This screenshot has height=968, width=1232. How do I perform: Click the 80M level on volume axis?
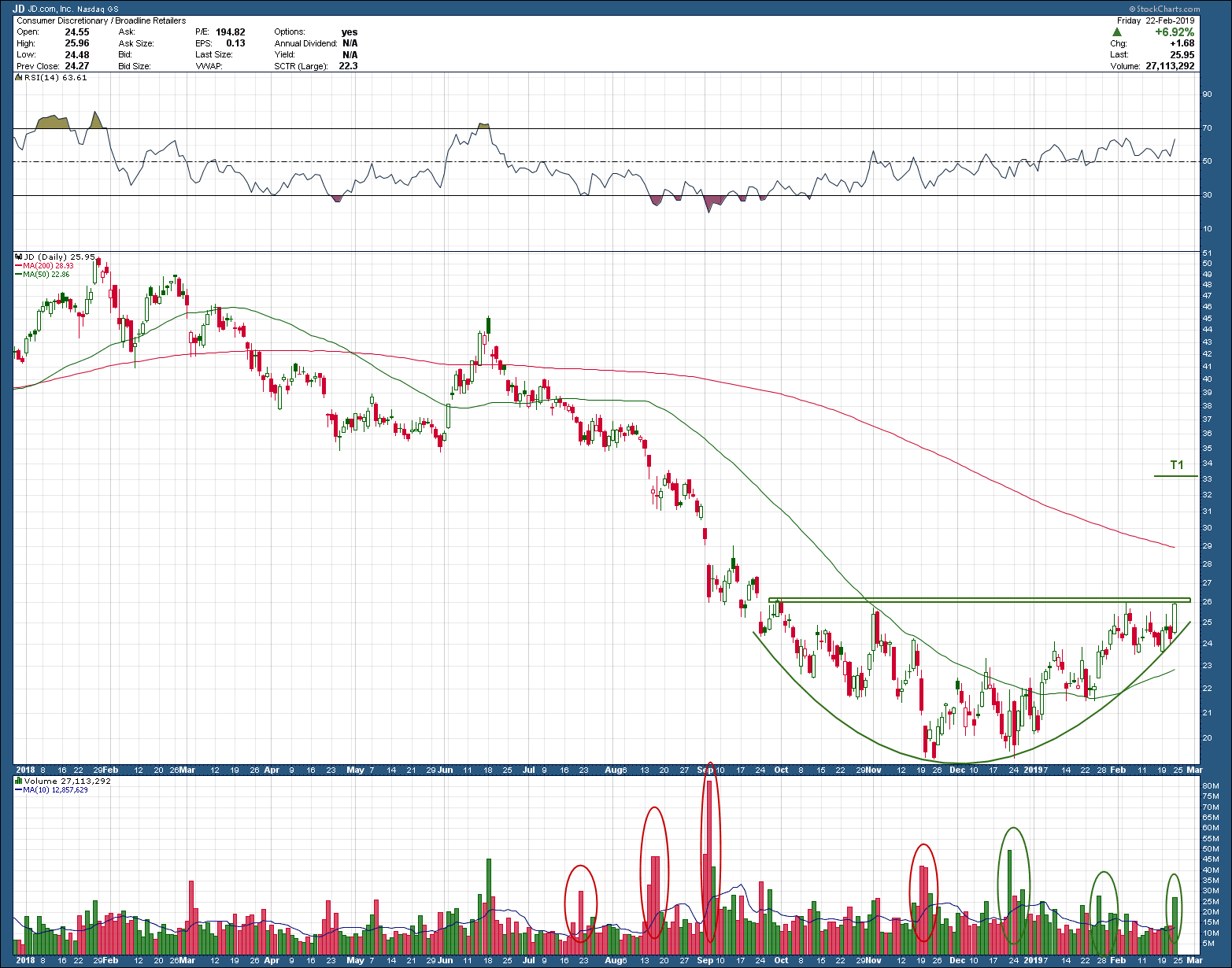click(1209, 786)
